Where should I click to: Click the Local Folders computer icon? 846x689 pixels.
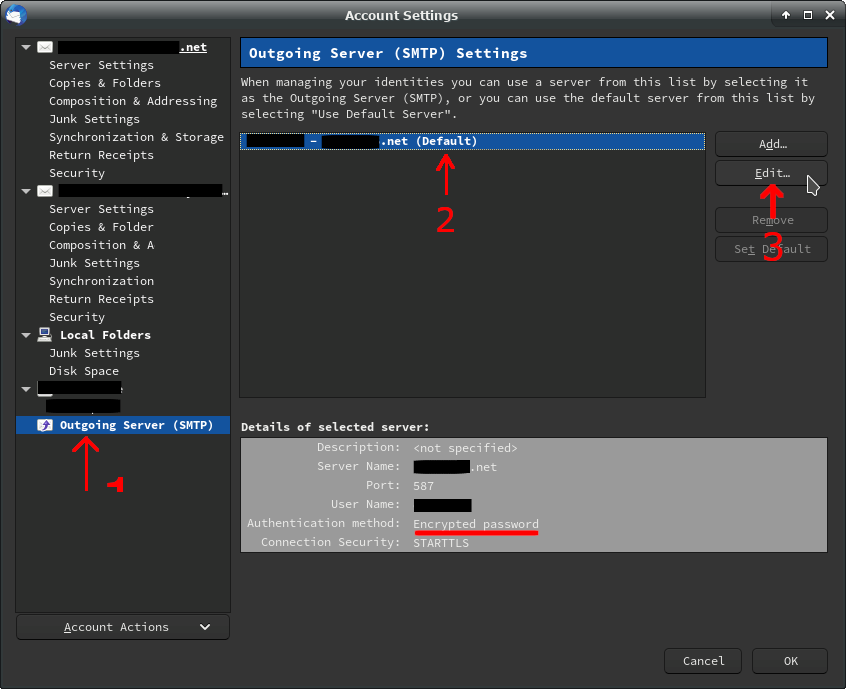tap(45, 335)
